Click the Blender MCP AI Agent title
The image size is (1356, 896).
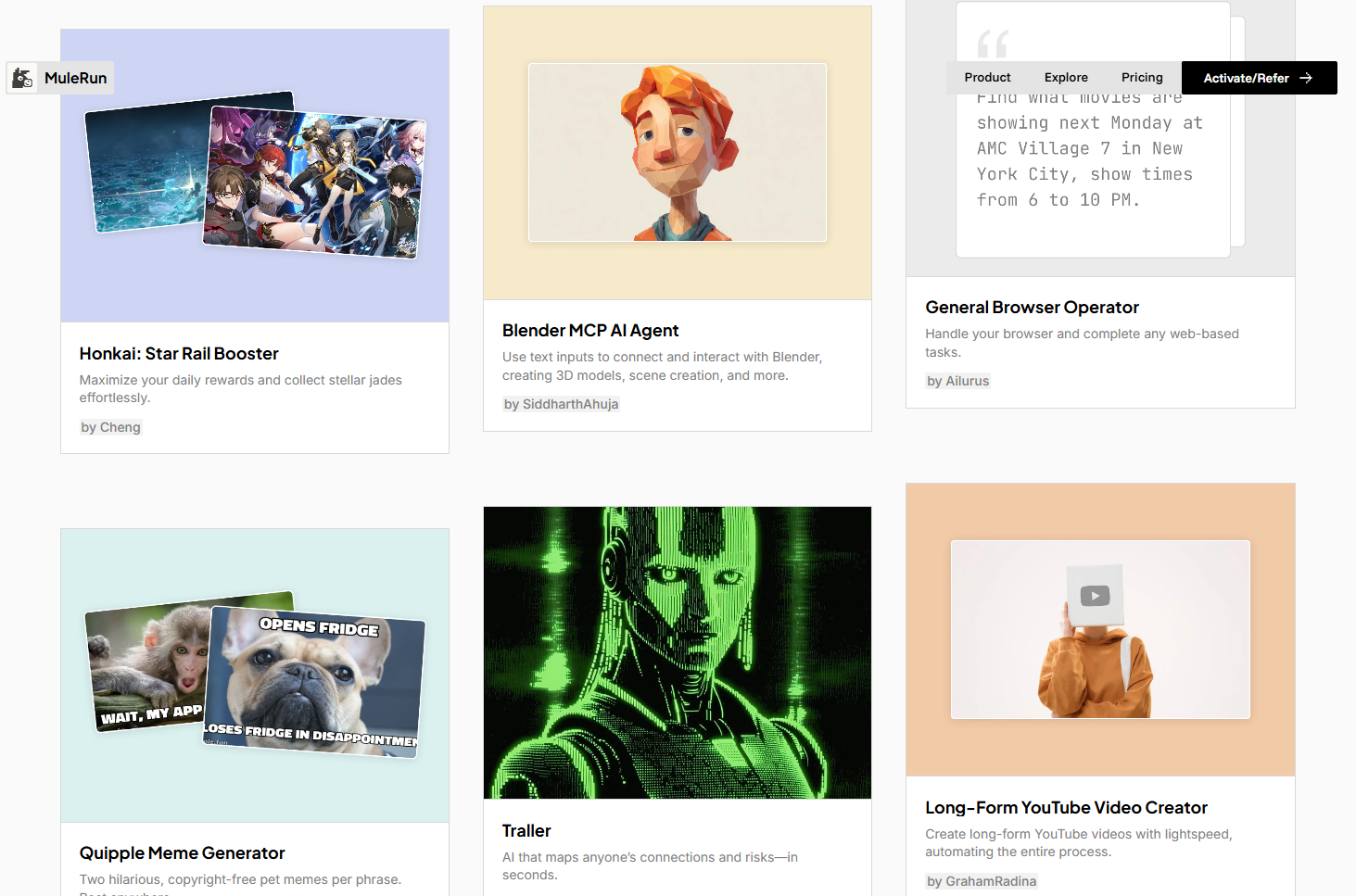(590, 331)
